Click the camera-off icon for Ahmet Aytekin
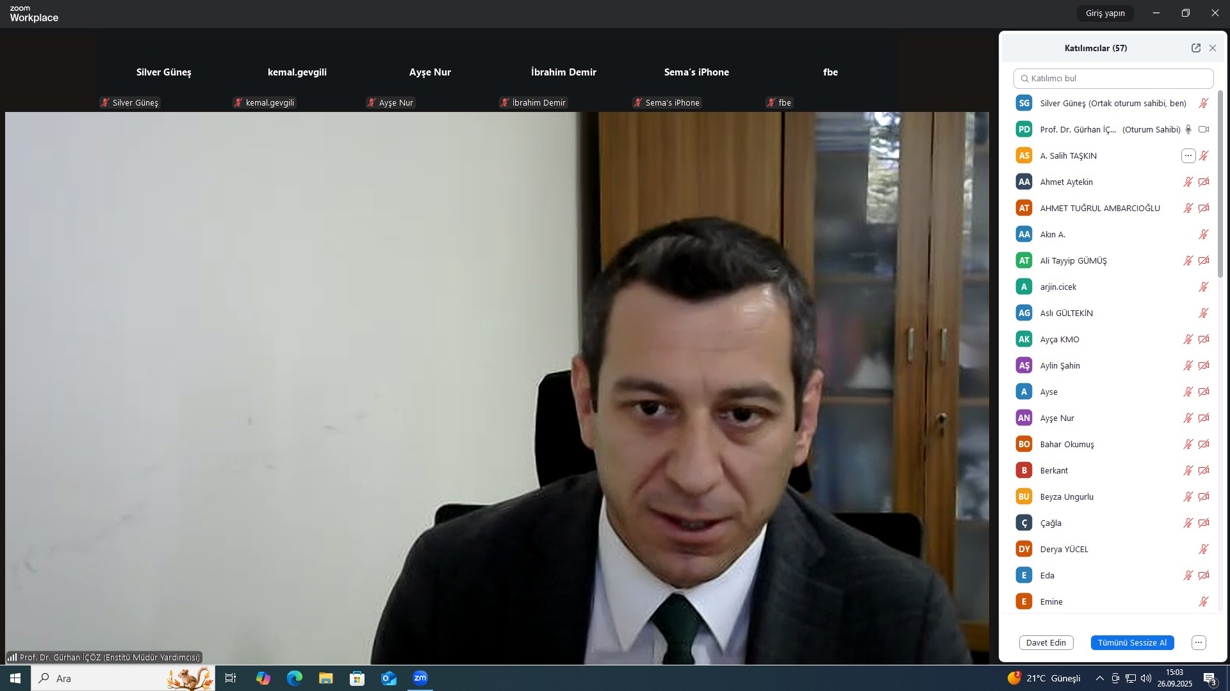This screenshot has height=691, width=1230. tap(1204, 182)
